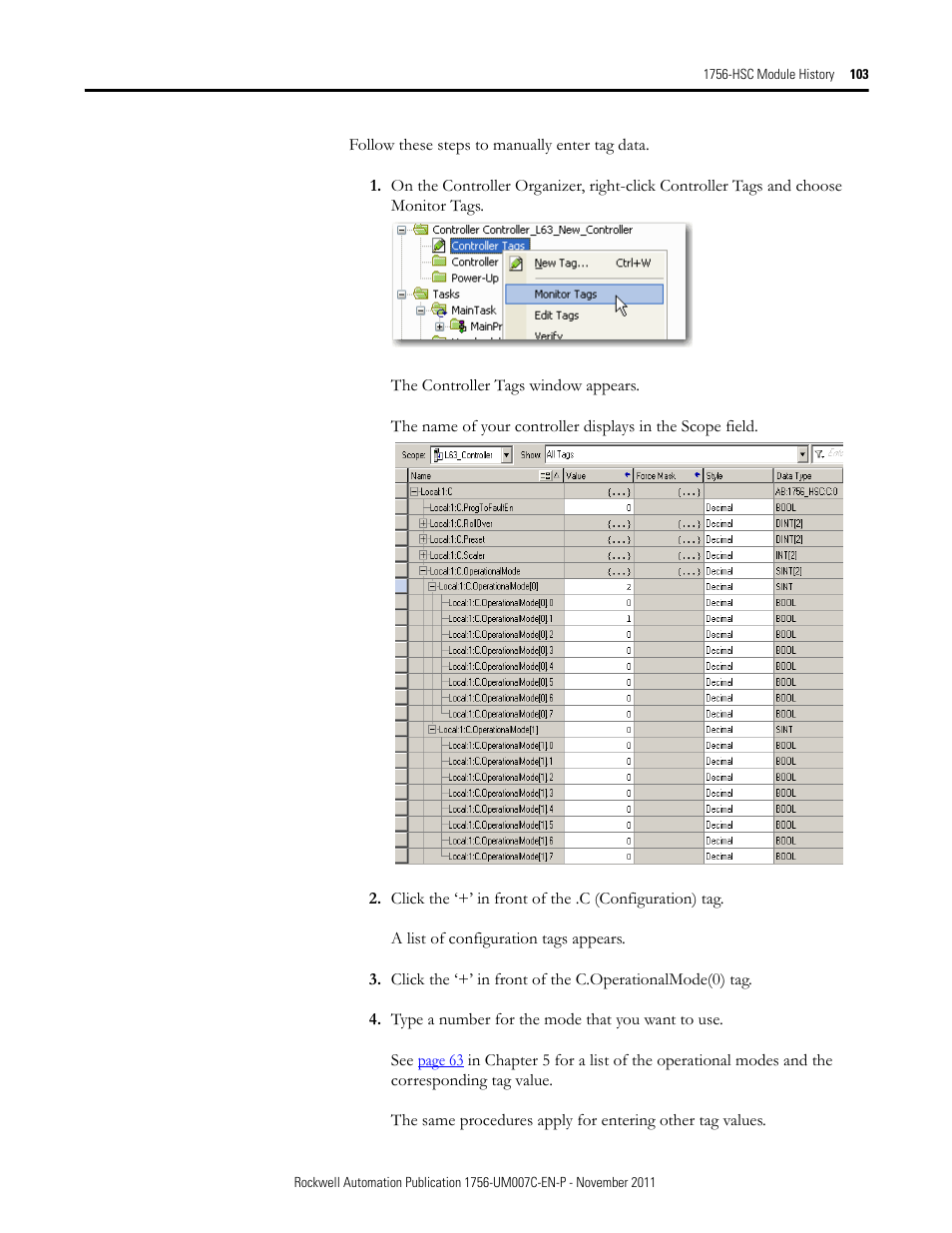Click the Controller Tags pencil icon

tap(439, 246)
